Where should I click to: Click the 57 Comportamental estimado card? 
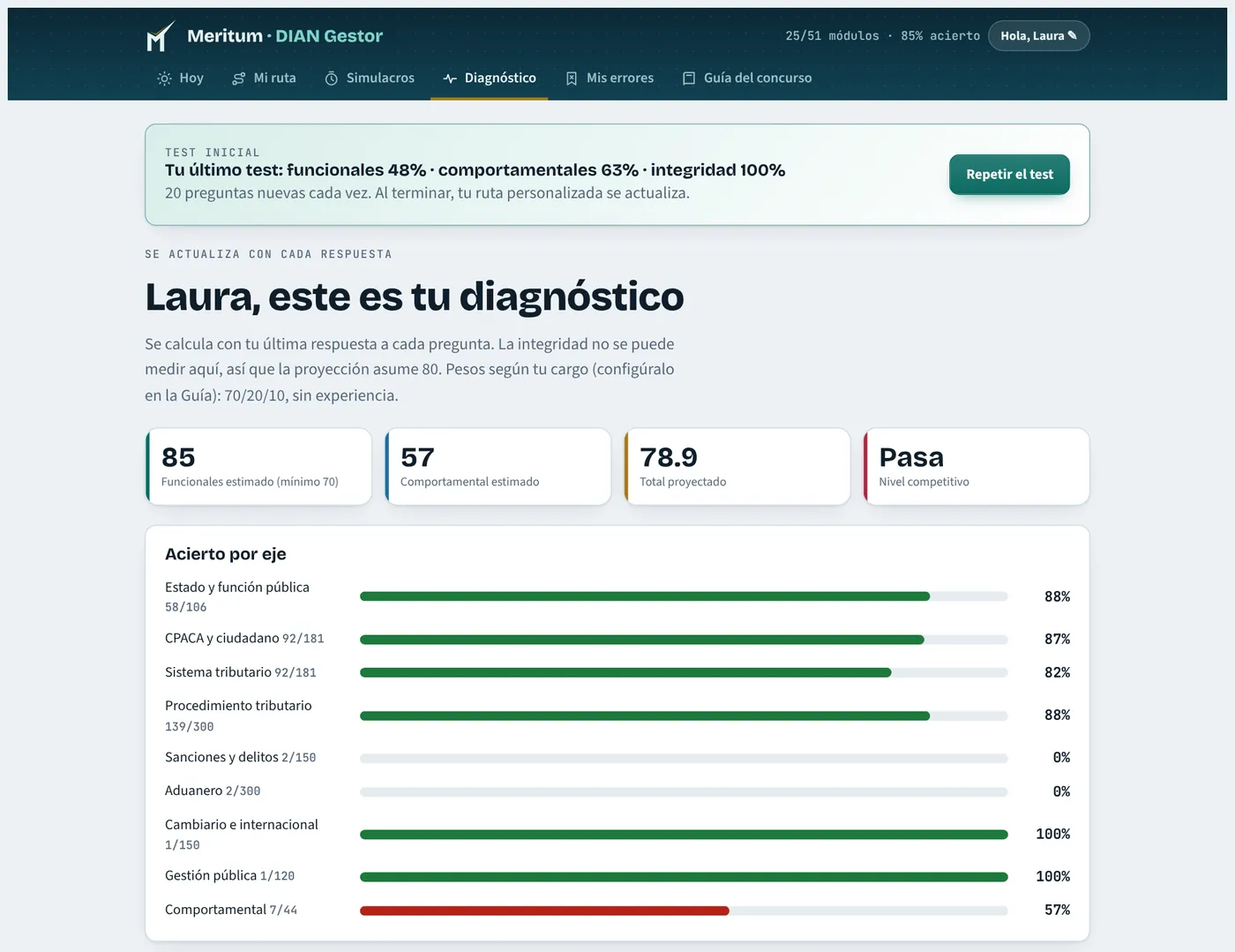coord(498,467)
